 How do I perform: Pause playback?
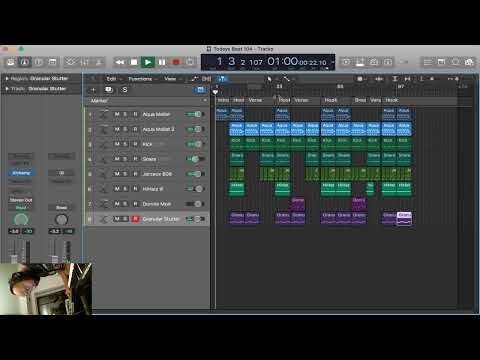point(162,62)
